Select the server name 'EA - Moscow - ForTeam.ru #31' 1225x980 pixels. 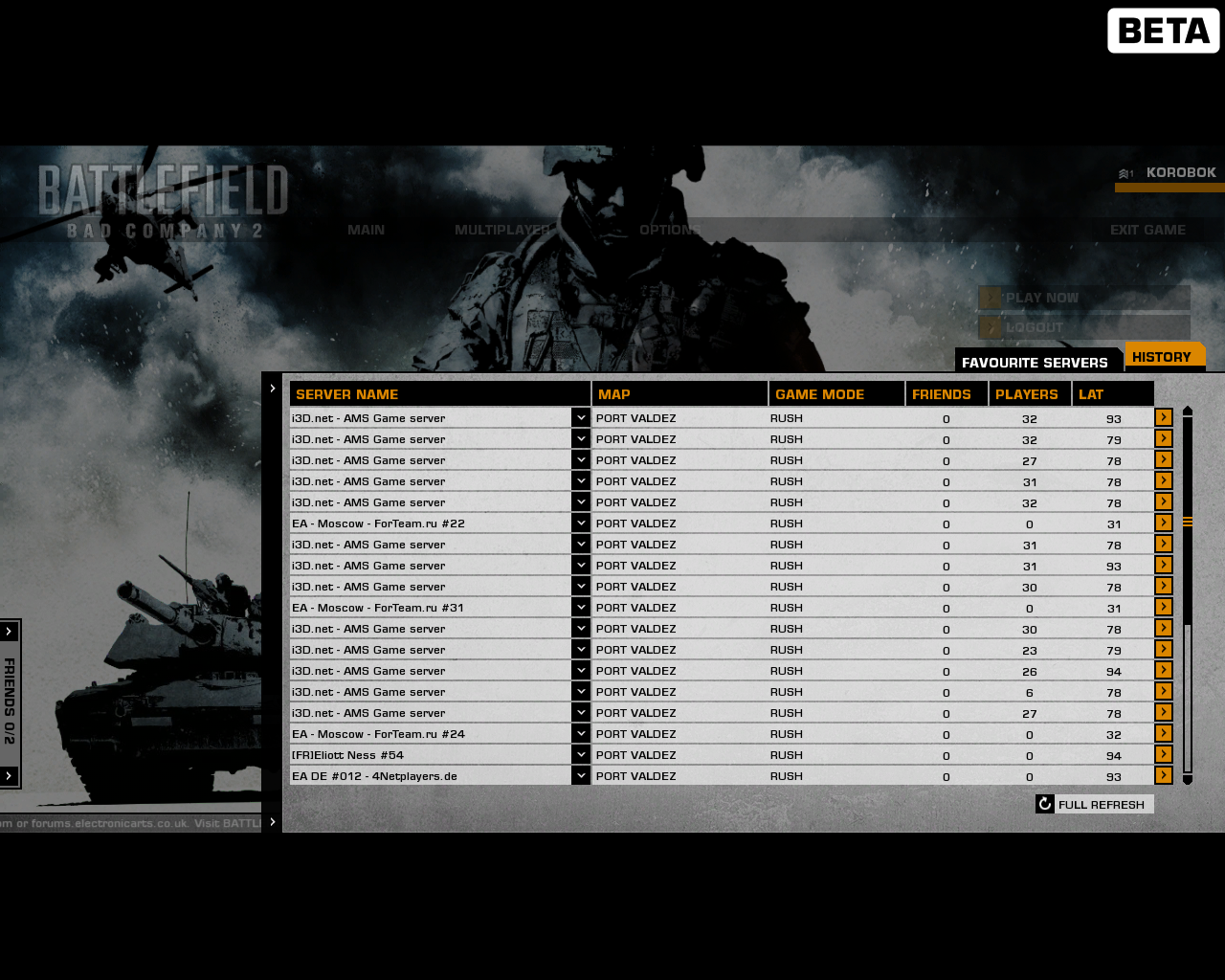(x=378, y=608)
